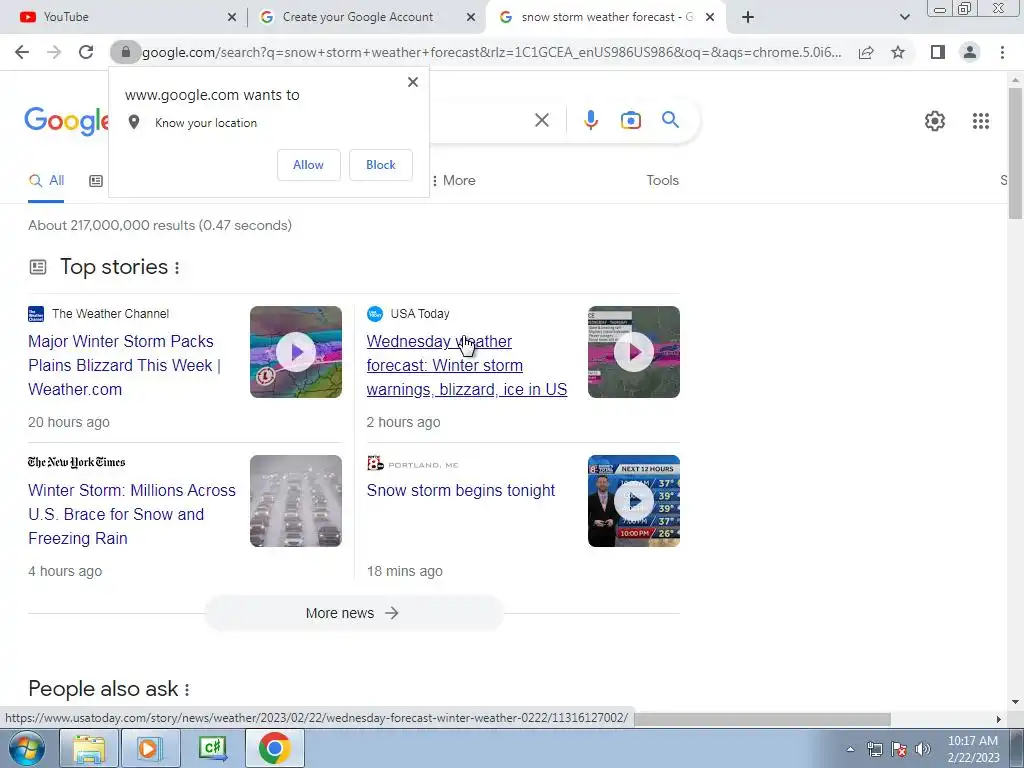
Task: Click the address bar URL field
Action: pos(491,52)
